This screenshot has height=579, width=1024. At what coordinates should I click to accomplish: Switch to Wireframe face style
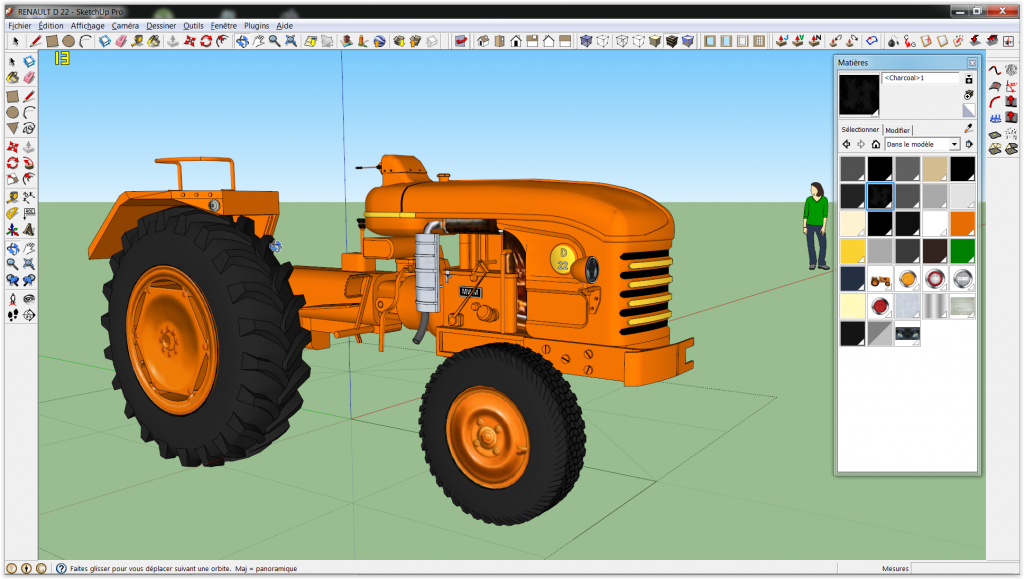(x=621, y=41)
